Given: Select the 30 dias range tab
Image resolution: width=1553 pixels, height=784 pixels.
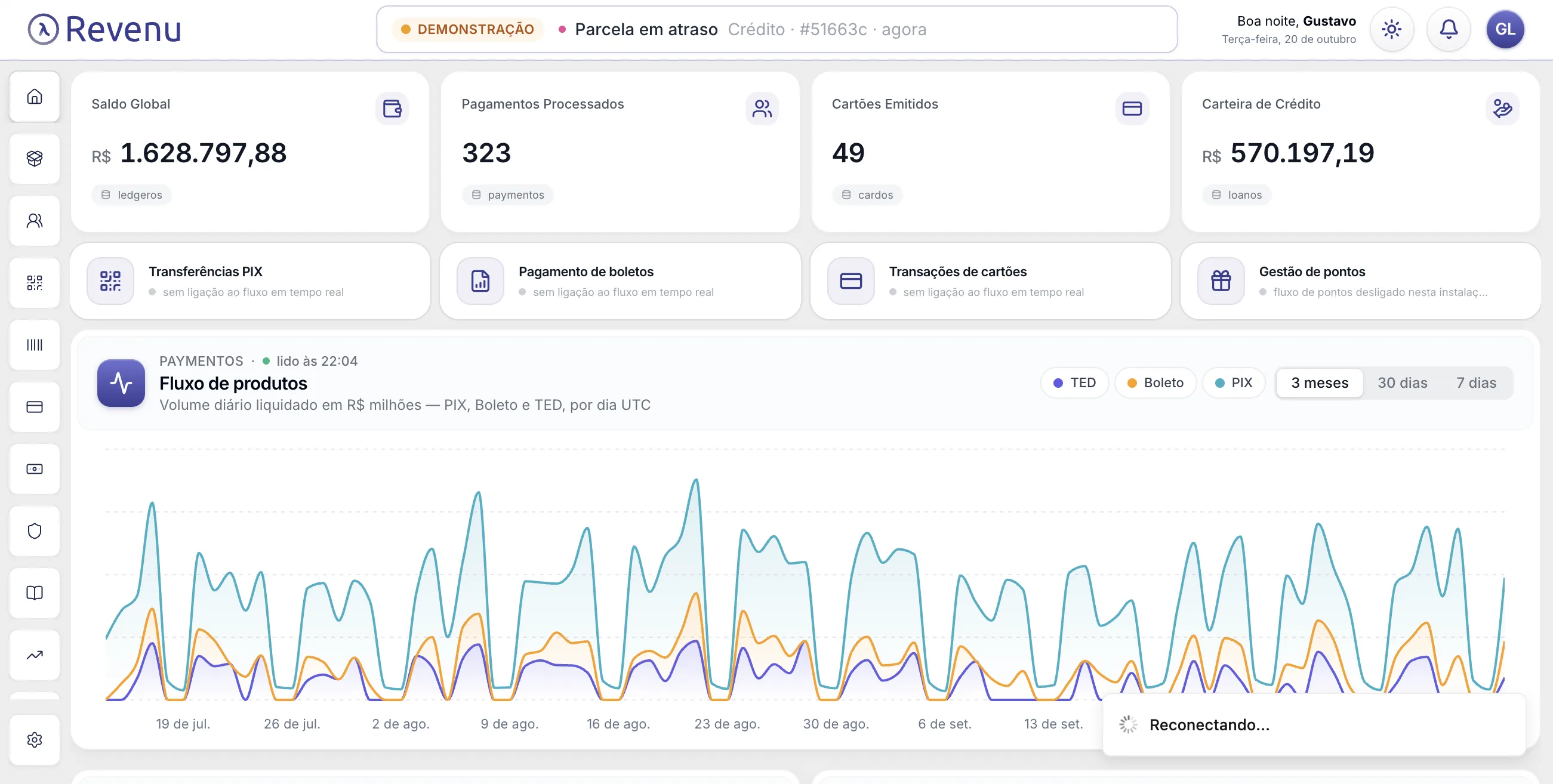Looking at the screenshot, I should (x=1402, y=382).
